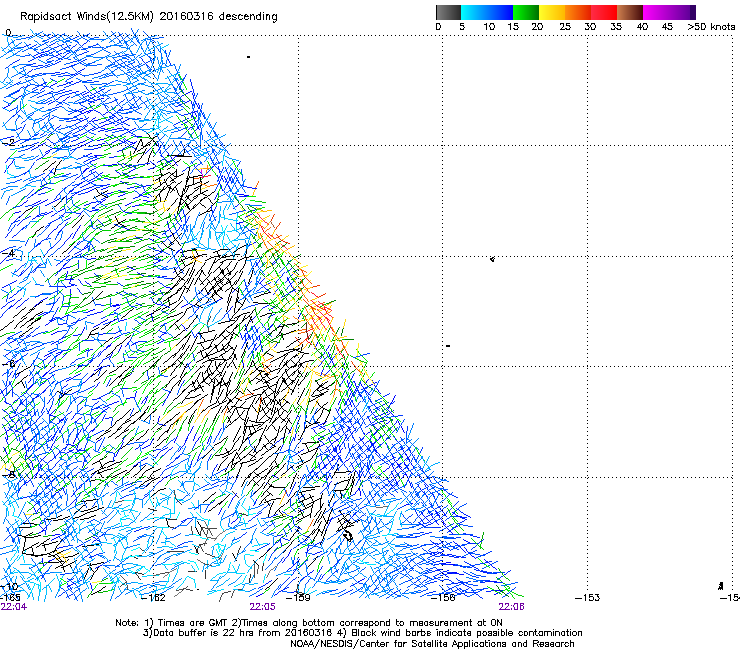Click the '15' label under the color scale
740x650 pixels.
(x=513, y=27)
